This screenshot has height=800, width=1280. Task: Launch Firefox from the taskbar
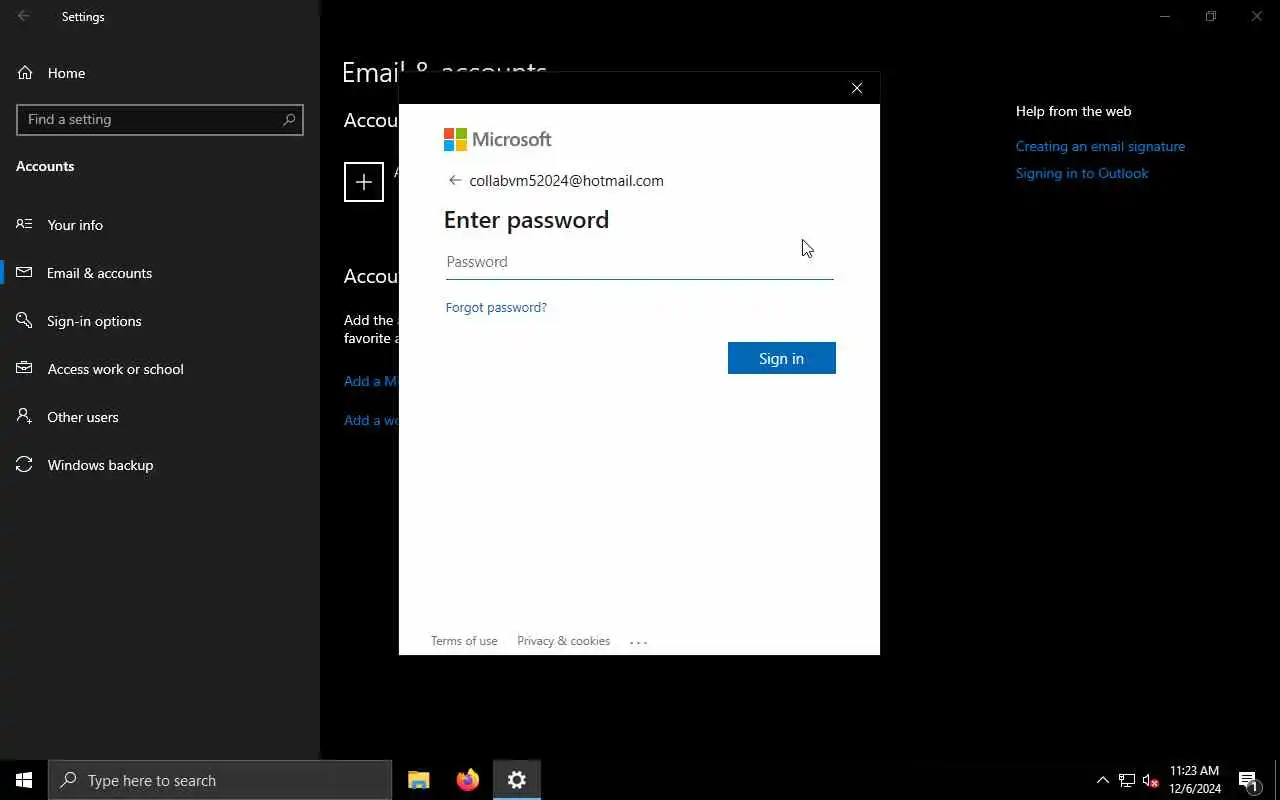coord(468,780)
